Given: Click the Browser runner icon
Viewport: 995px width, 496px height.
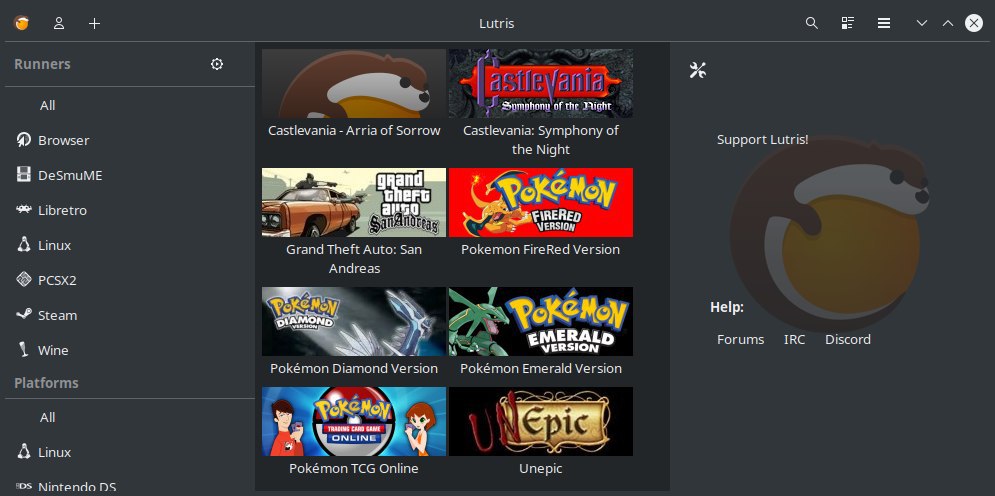Looking at the screenshot, I should tap(24, 140).
